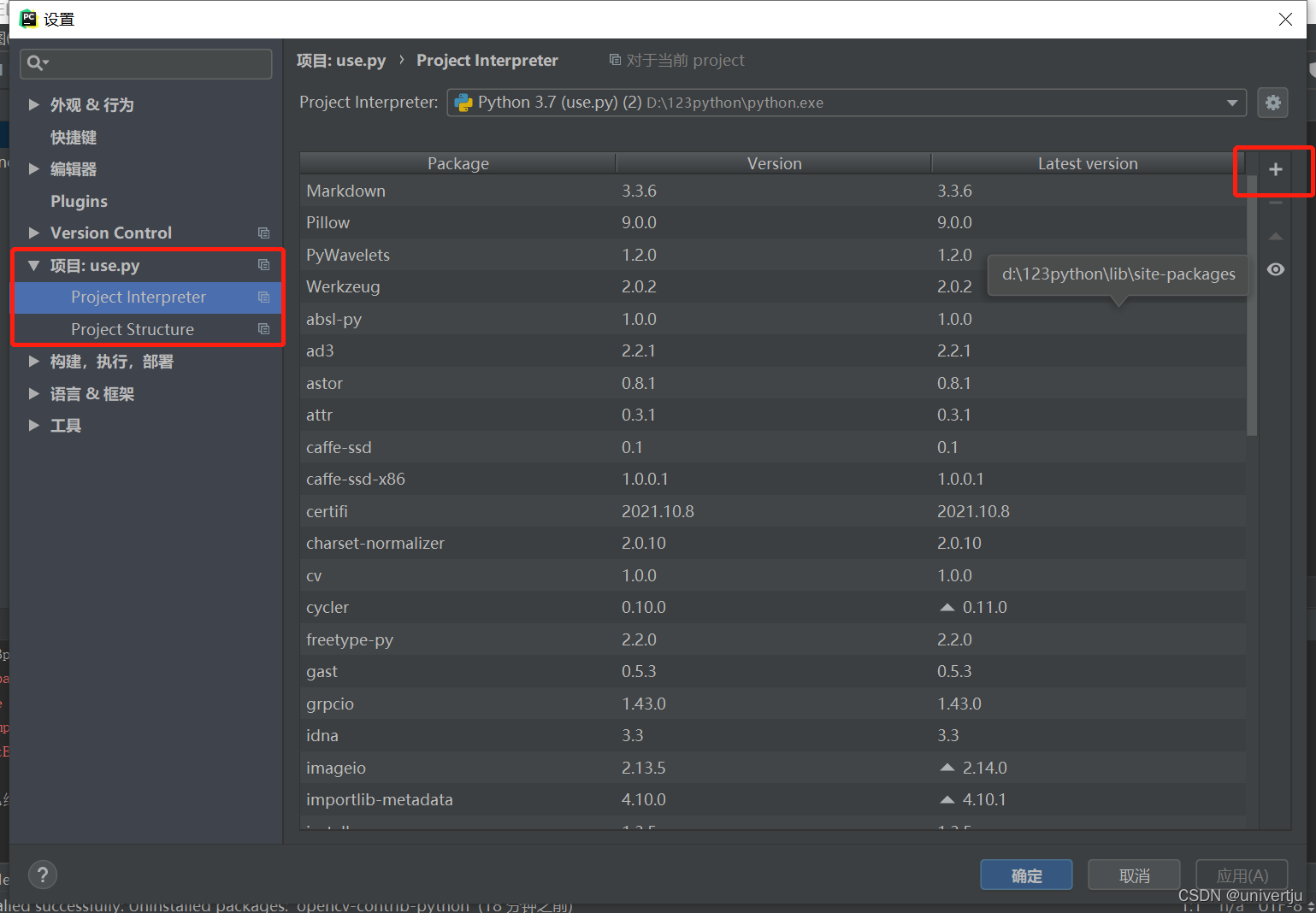Select the caffe-ssd-x86 package row
1316x913 pixels.
tap(773, 479)
